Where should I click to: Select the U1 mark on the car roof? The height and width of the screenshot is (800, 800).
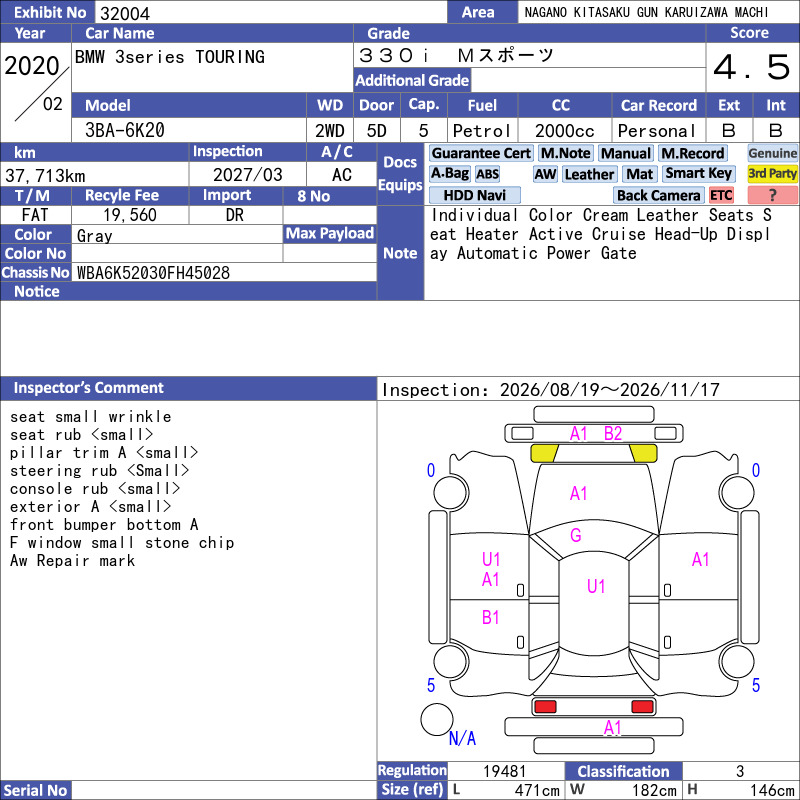pos(596,586)
